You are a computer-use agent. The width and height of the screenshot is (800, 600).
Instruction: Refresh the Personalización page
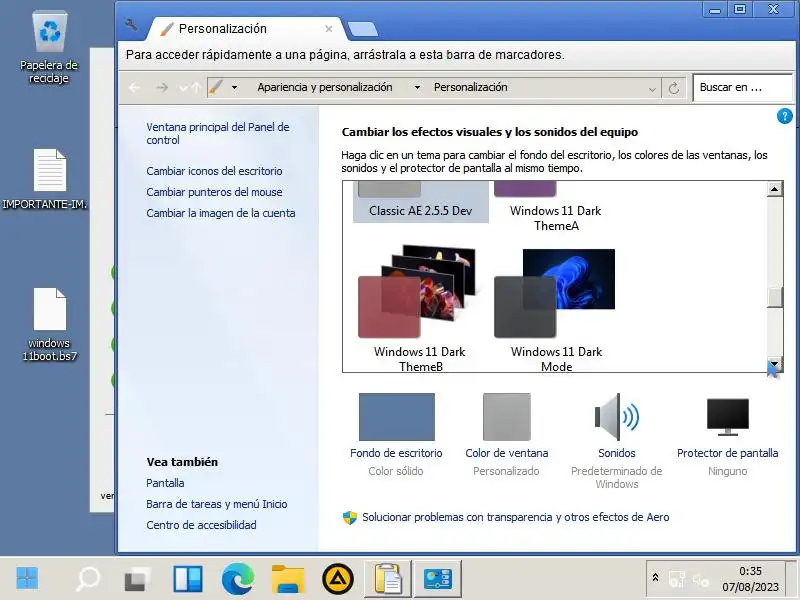[673, 88]
